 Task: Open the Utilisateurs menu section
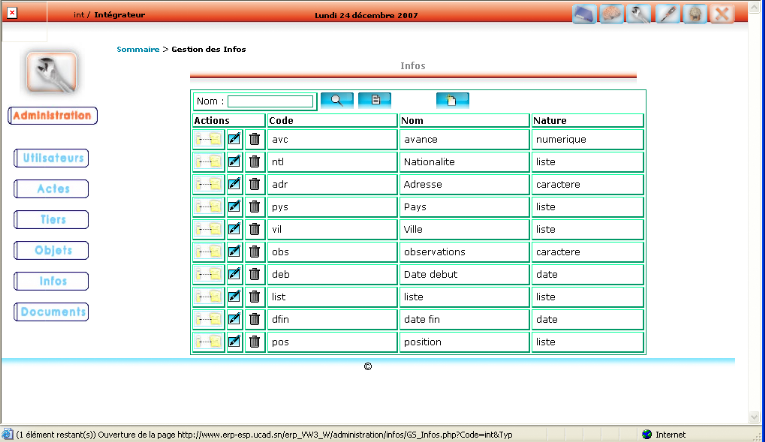pos(51,158)
